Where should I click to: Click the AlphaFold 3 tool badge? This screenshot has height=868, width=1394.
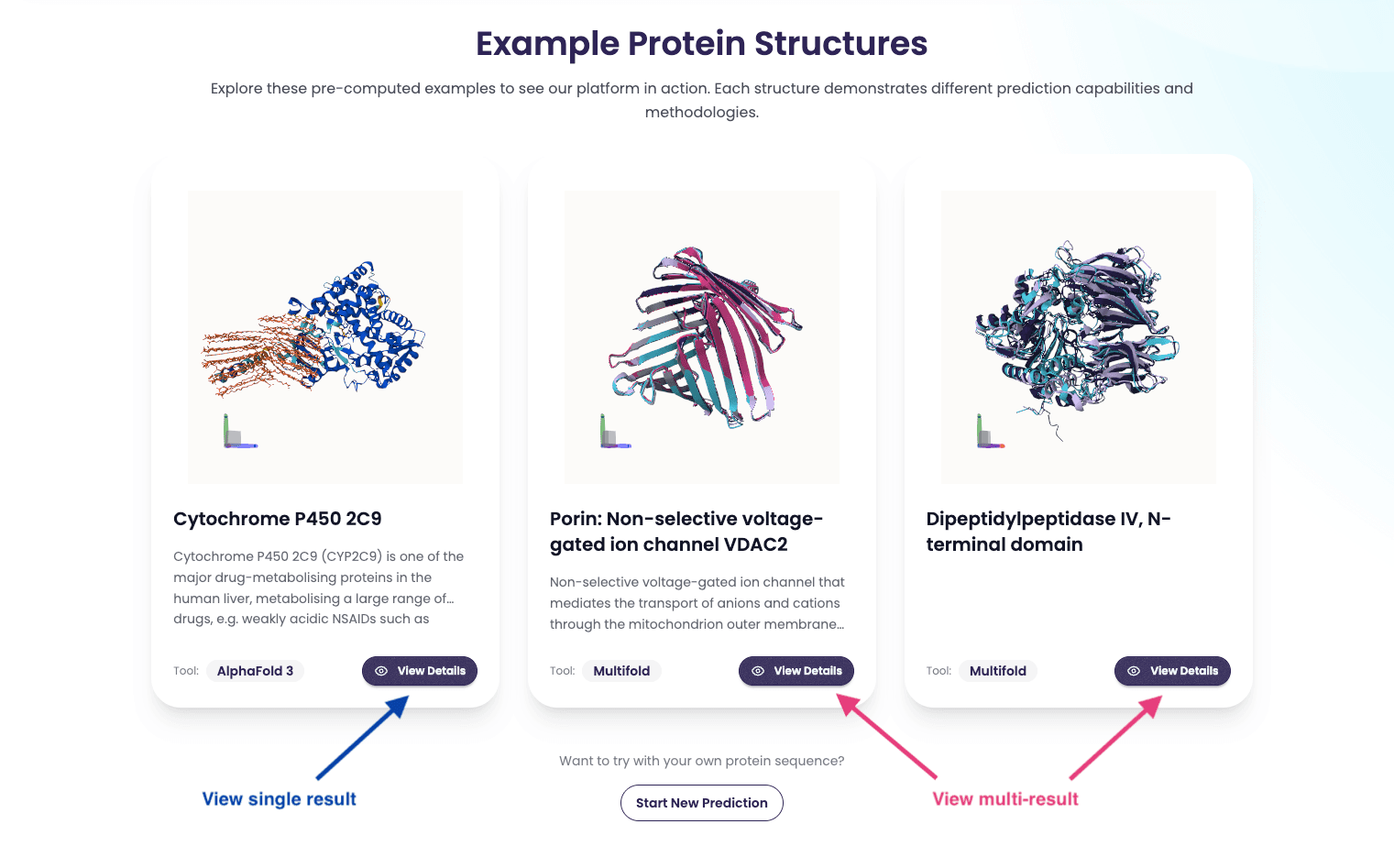pyautogui.click(x=255, y=671)
